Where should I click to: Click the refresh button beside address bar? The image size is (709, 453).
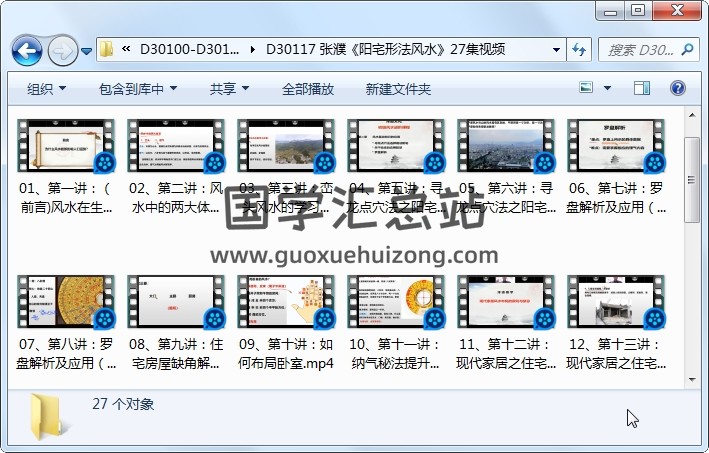[x=579, y=49]
